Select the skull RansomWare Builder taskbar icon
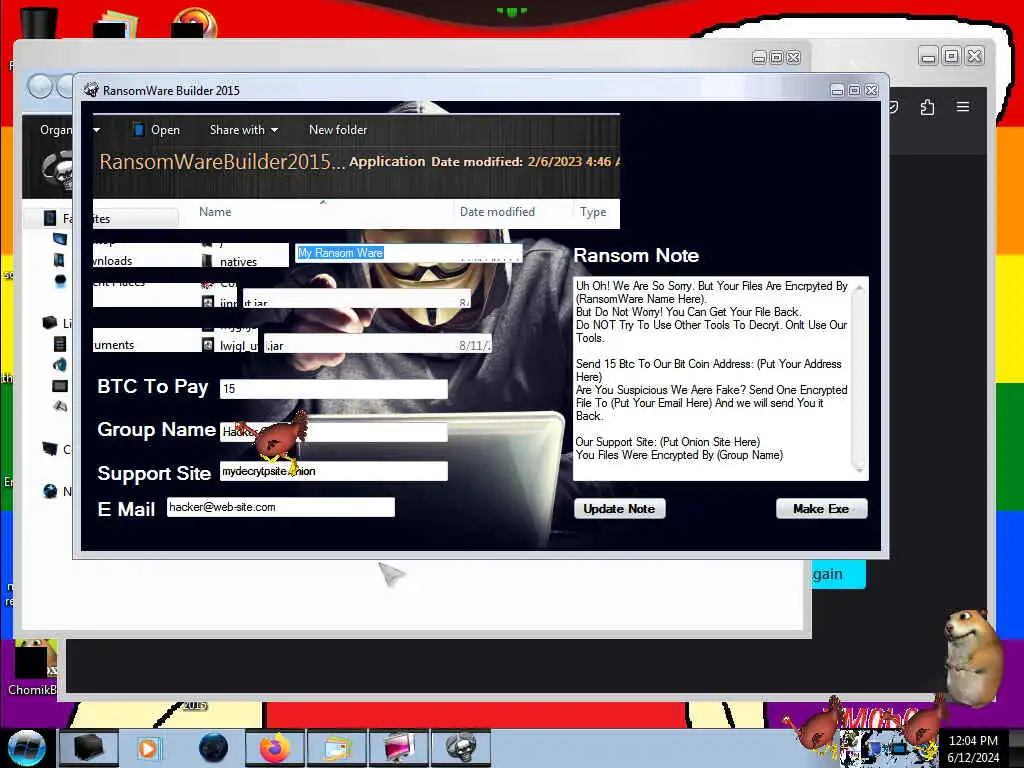Viewport: 1024px width, 768px height. point(460,748)
